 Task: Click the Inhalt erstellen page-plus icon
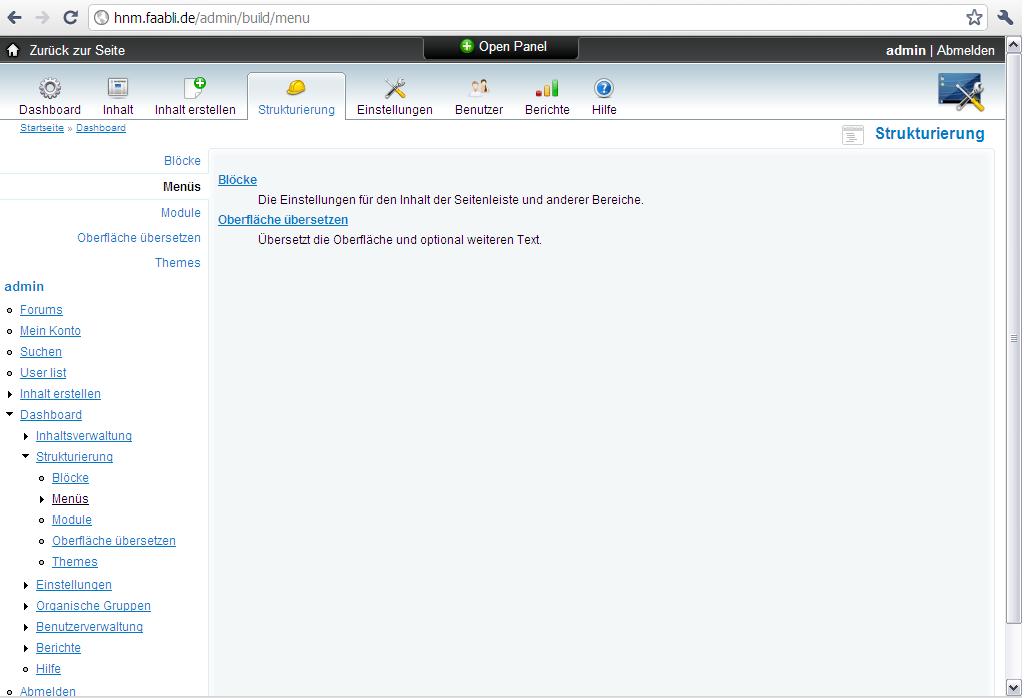click(x=195, y=88)
